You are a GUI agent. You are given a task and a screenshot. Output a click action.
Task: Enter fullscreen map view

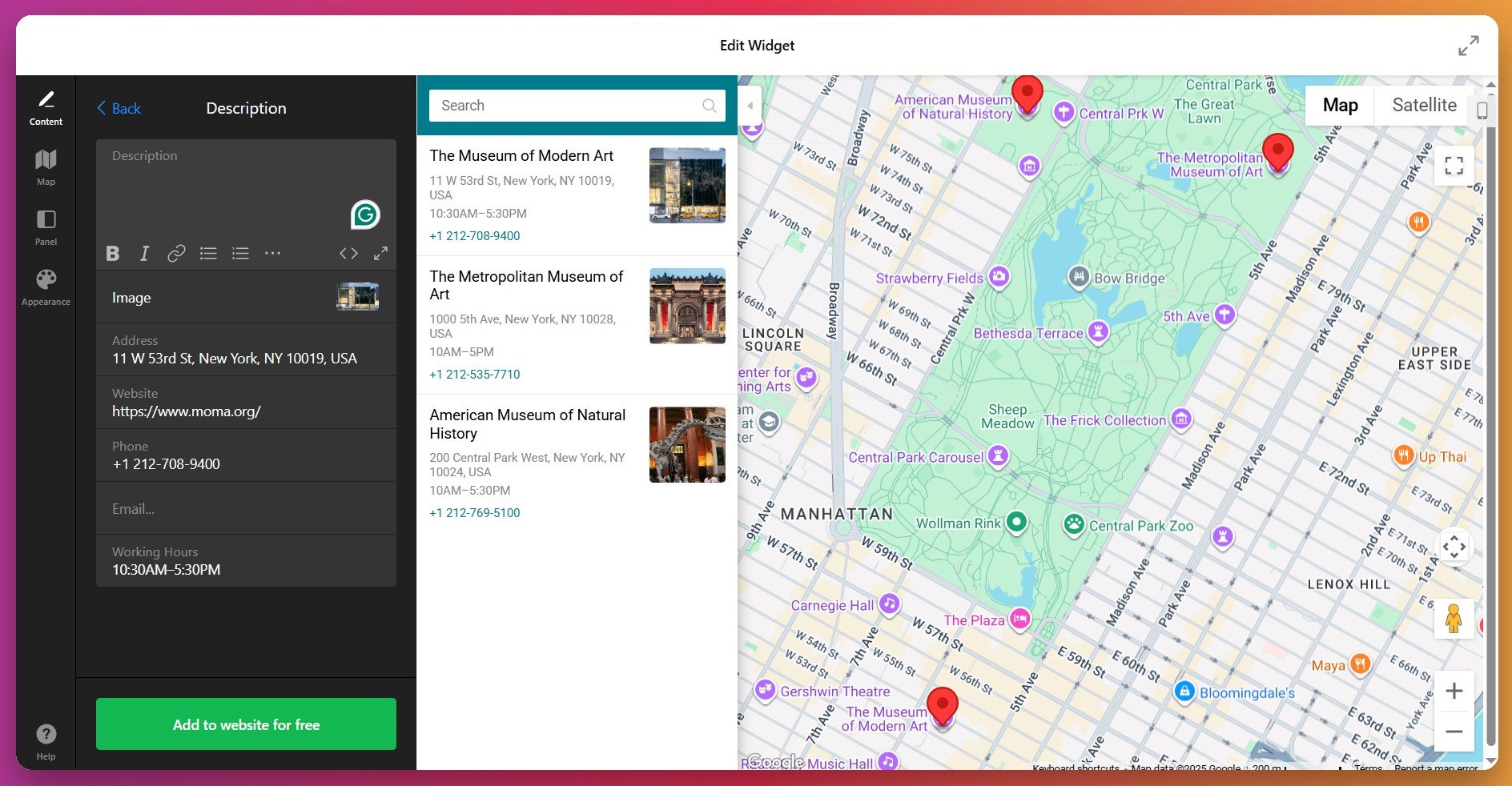pyautogui.click(x=1454, y=165)
